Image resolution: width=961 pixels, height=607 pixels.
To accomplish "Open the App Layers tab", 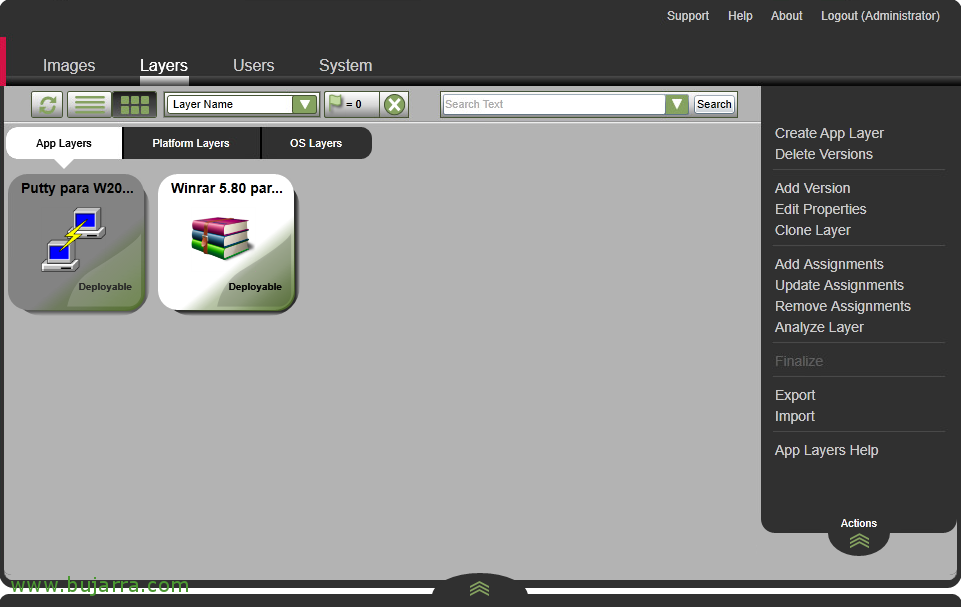I will coord(64,143).
